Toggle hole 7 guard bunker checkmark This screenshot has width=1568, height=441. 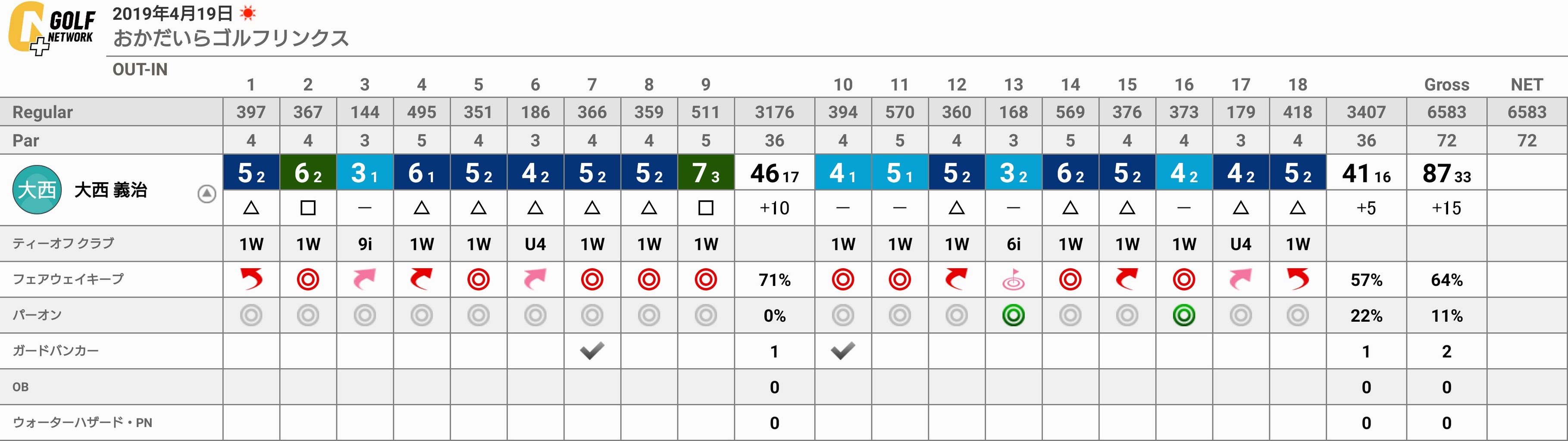[592, 351]
